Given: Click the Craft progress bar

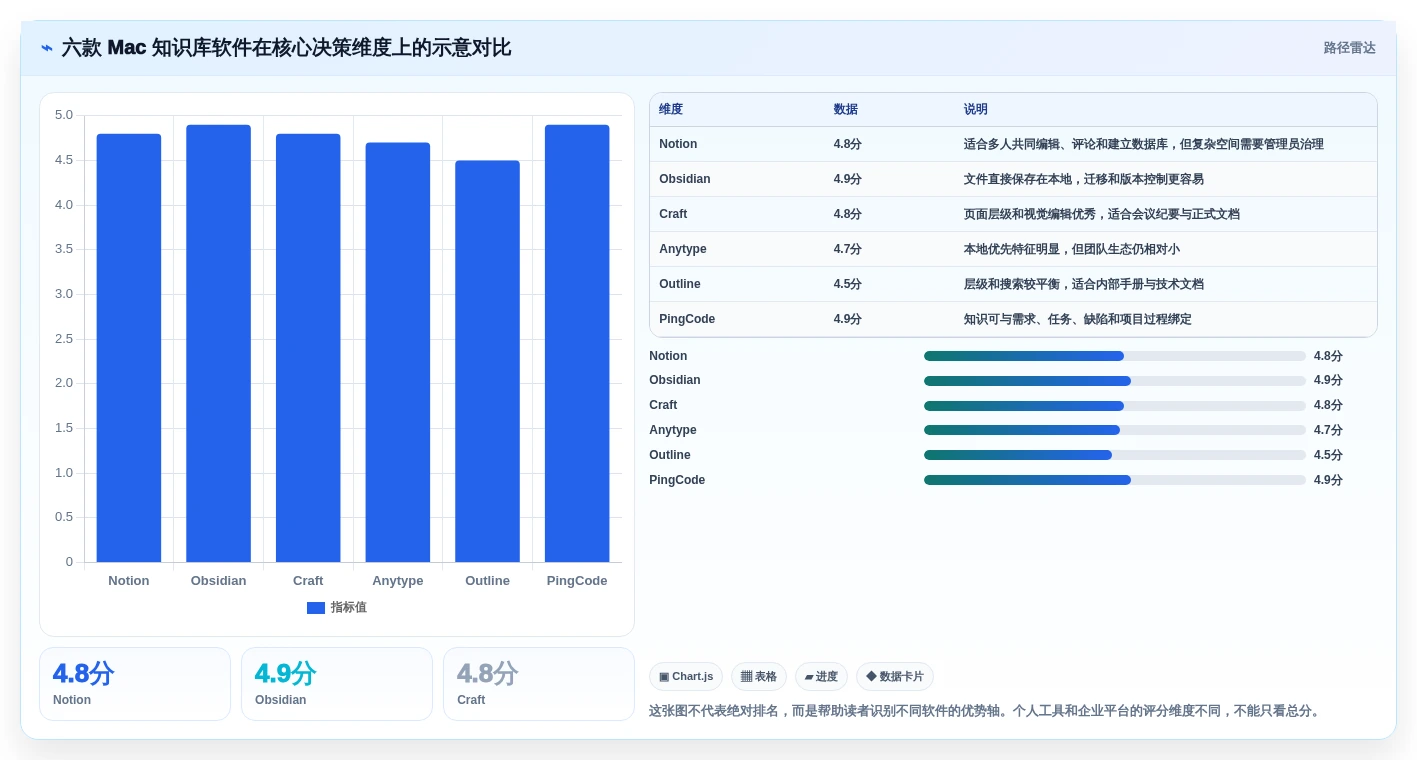Looking at the screenshot, I should [1115, 406].
